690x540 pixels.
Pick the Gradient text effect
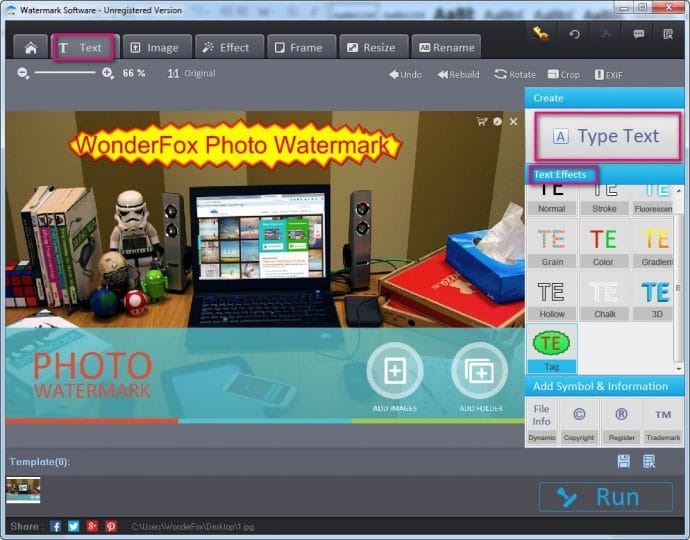point(656,245)
